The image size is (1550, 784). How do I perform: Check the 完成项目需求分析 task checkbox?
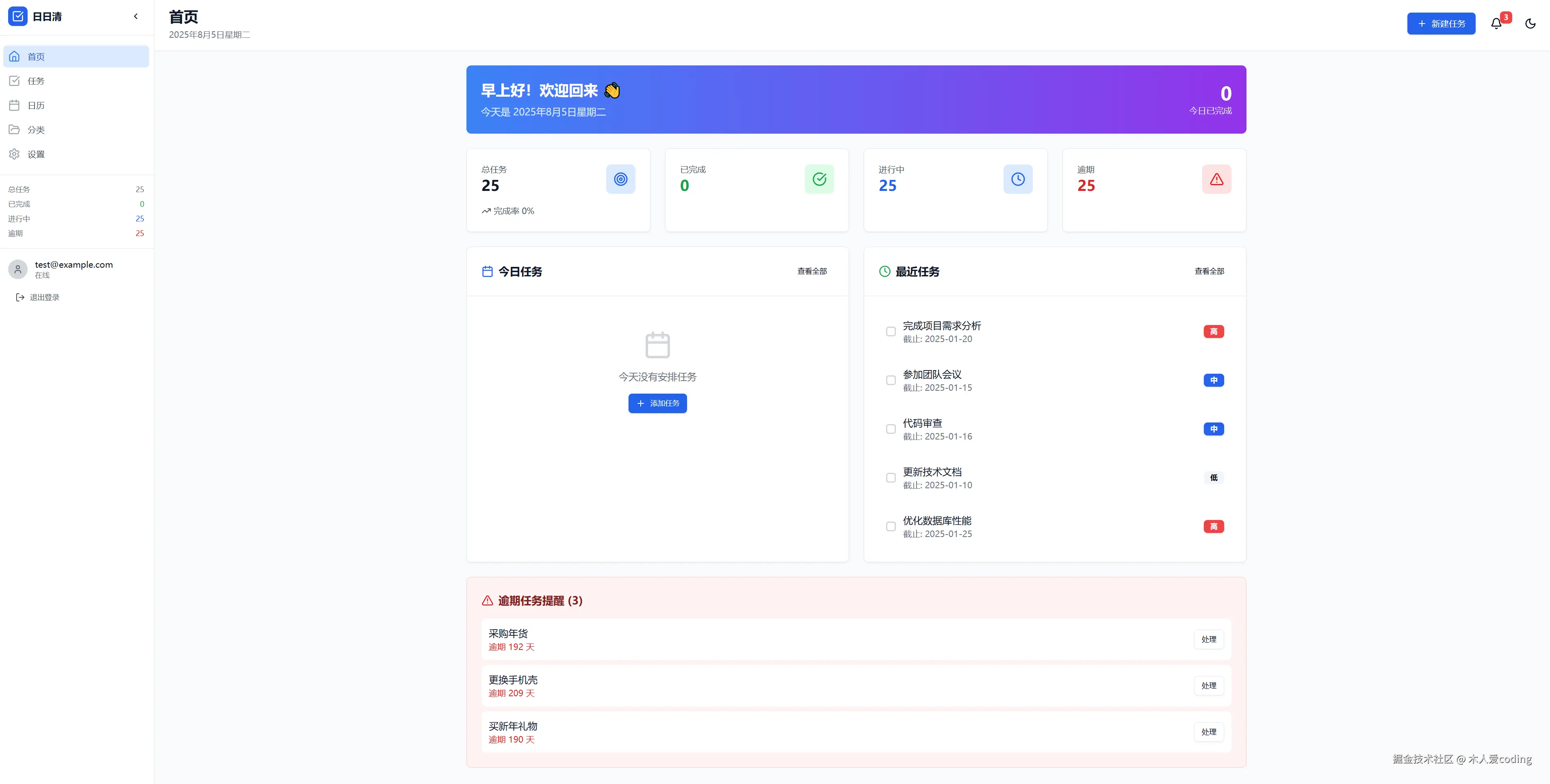[x=891, y=331]
